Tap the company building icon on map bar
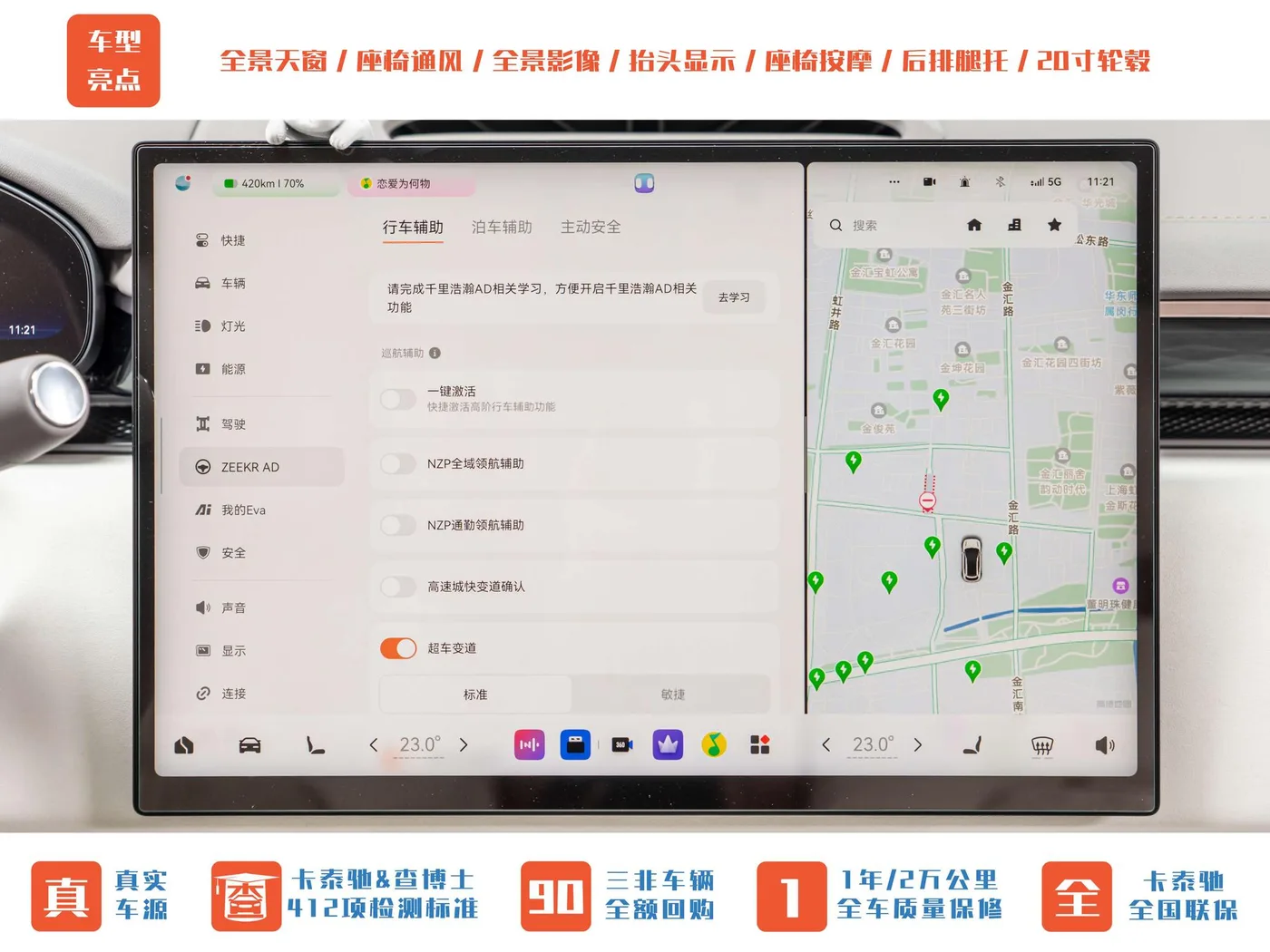This screenshot has height=952, width=1270. pyautogui.click(x=1014, y=225)
